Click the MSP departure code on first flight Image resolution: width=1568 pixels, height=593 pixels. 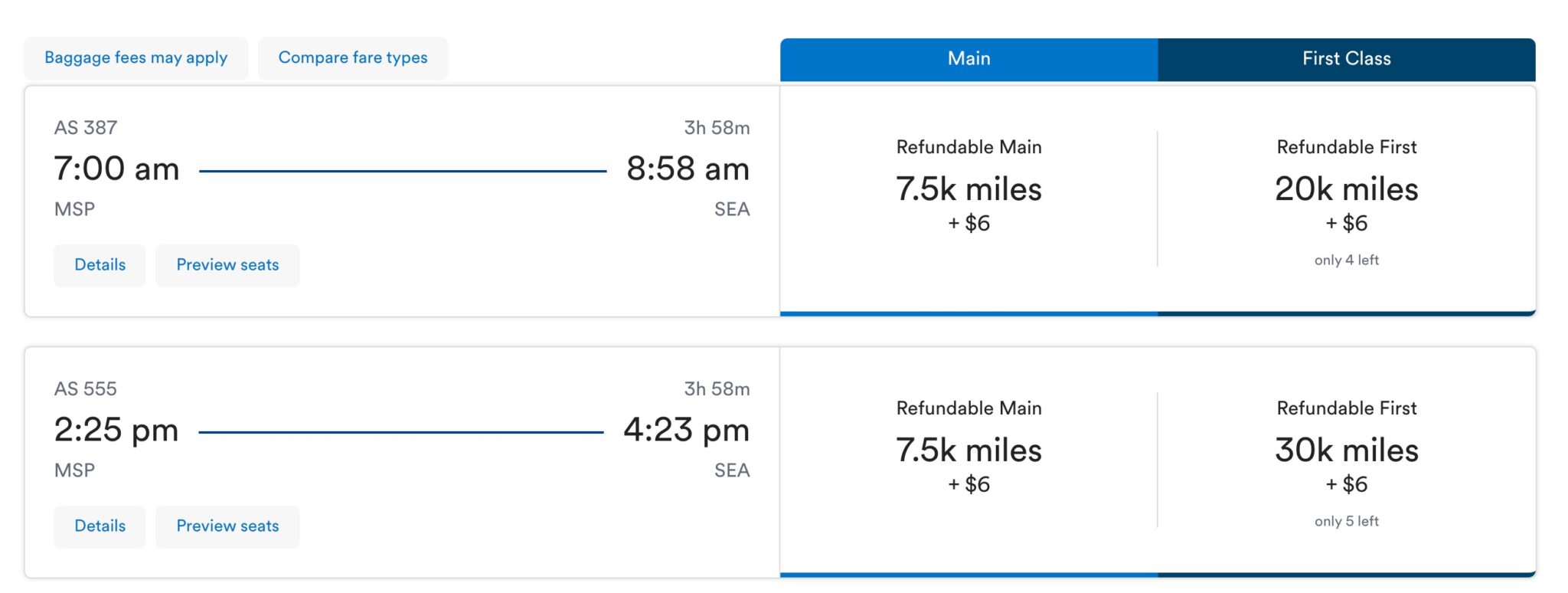[73, 208]
